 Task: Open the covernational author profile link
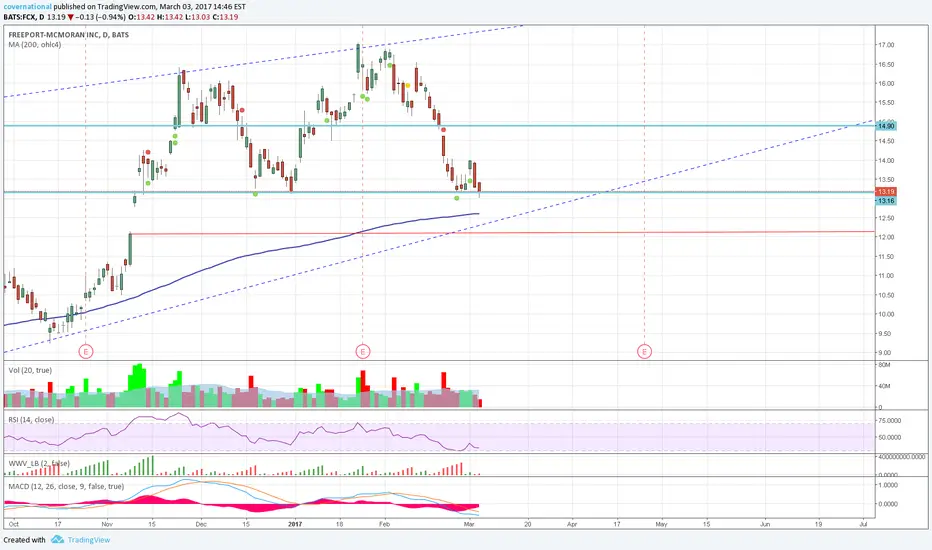(27, 7)
